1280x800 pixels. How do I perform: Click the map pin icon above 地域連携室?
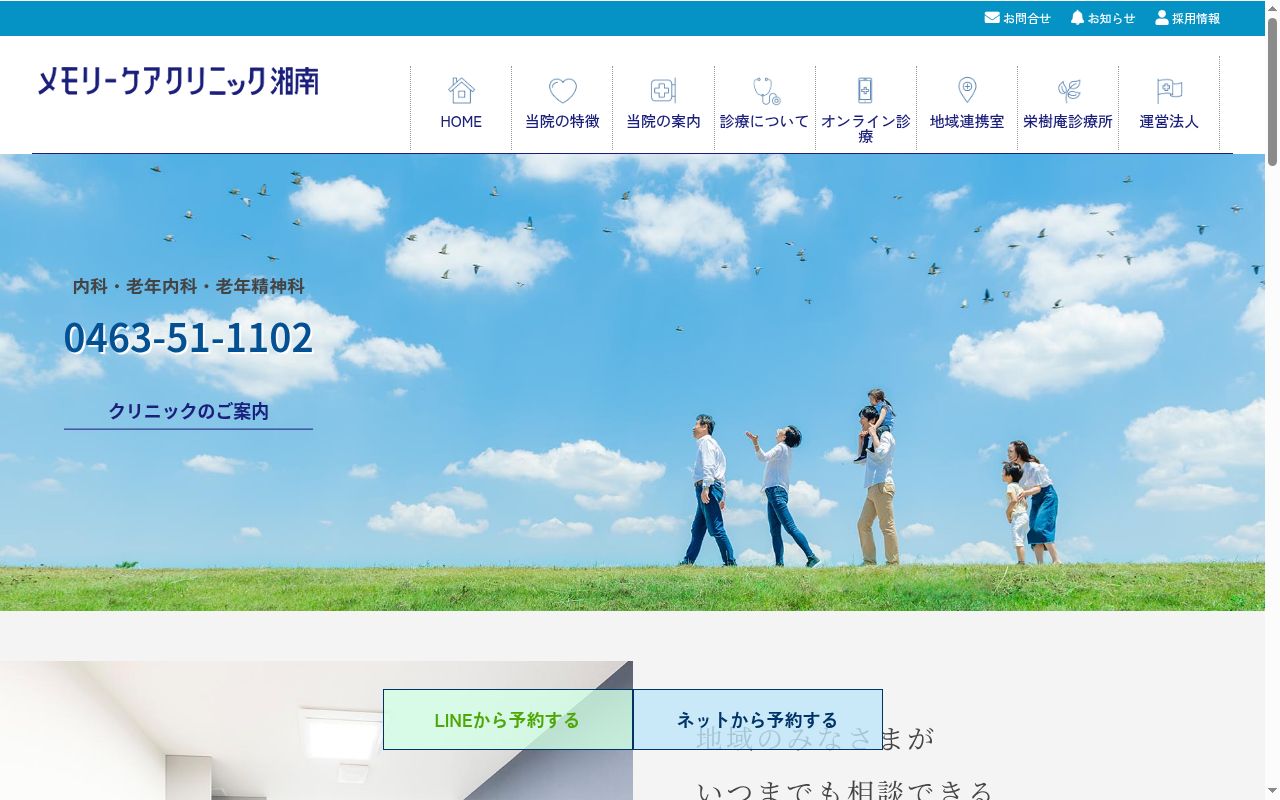pos(967,90)
